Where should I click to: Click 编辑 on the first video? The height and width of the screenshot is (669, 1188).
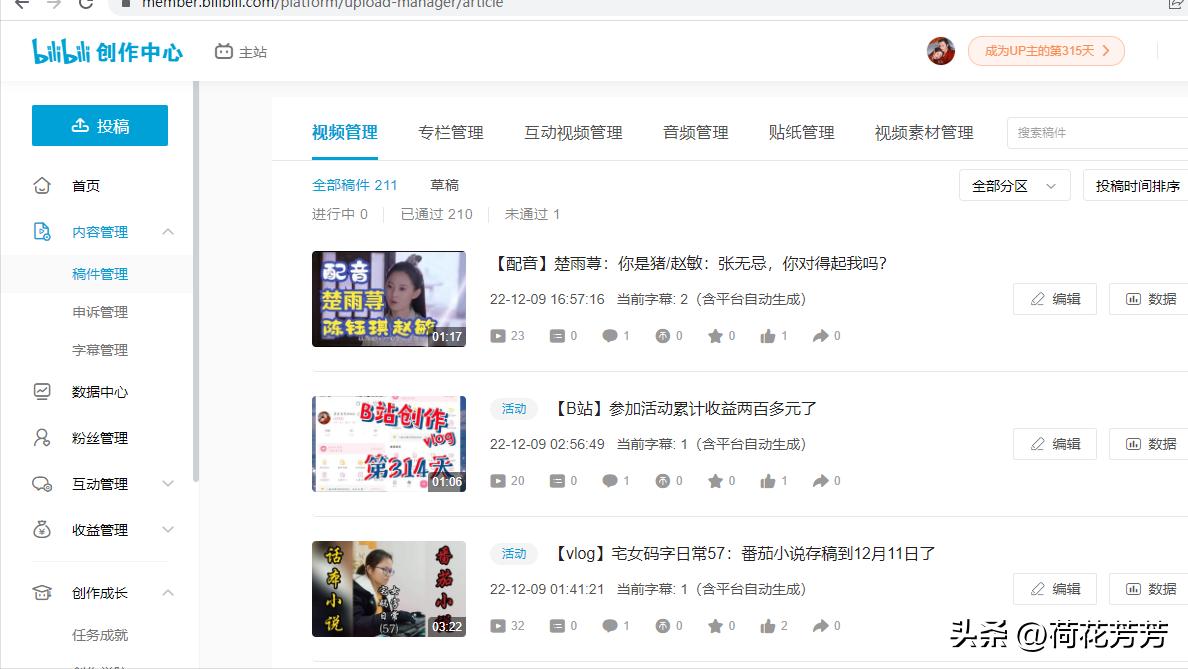click(1054, 298)
